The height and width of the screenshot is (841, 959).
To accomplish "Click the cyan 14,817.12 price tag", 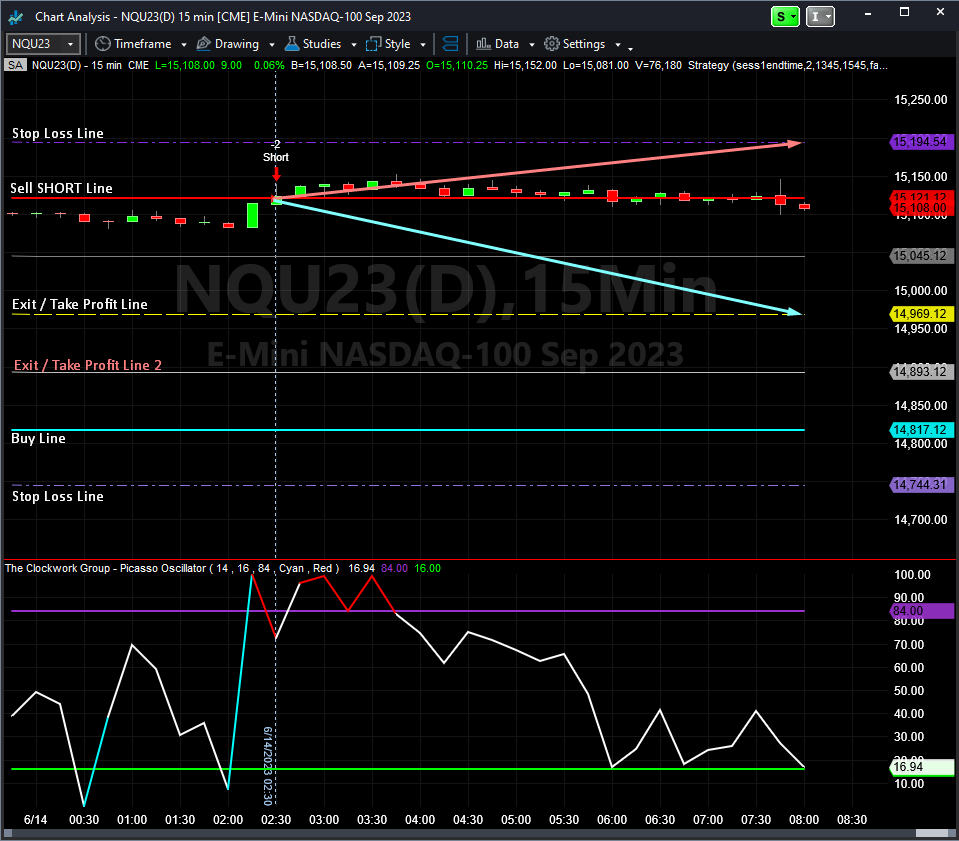I will [x=920, y=430].
